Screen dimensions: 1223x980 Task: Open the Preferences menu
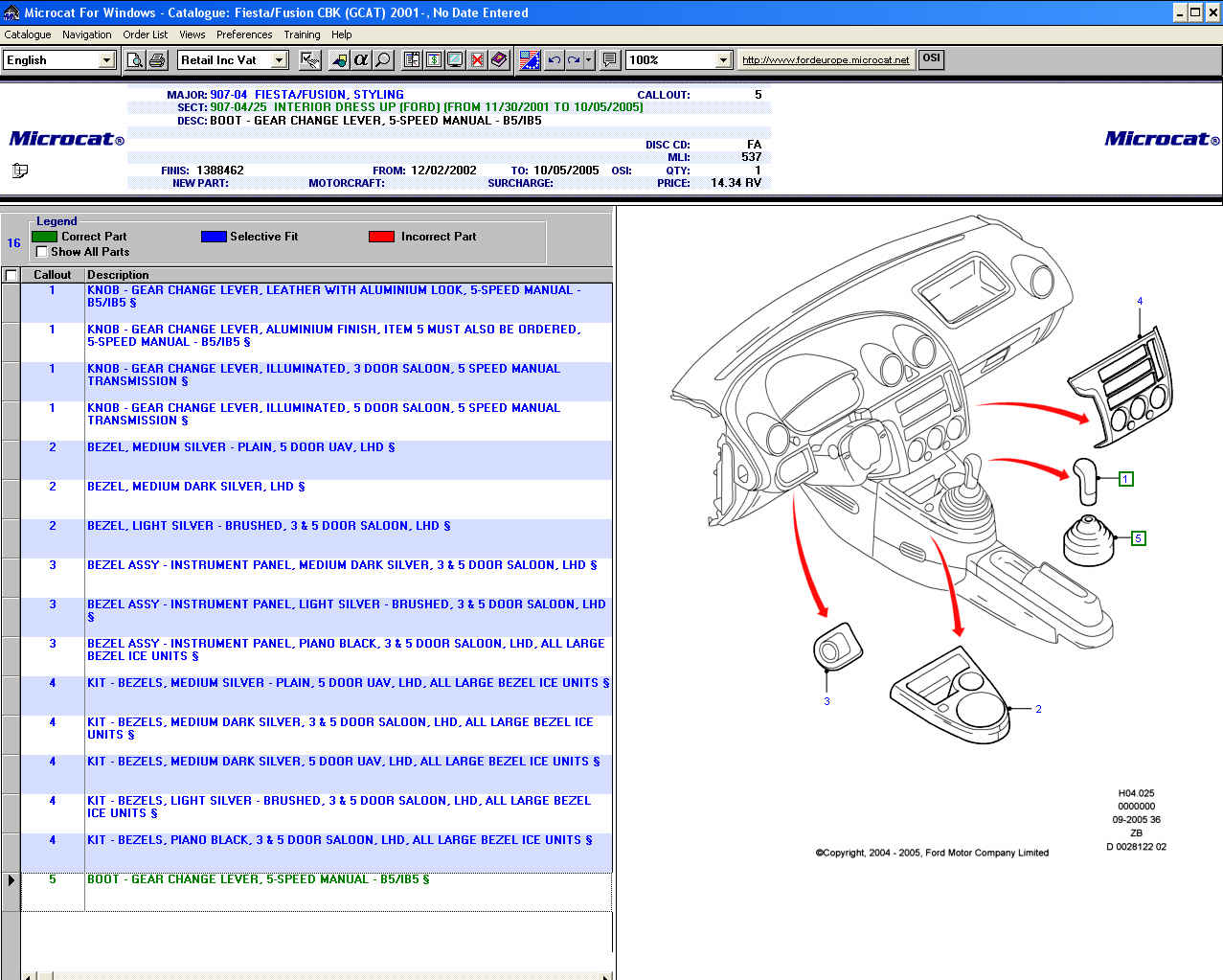pyautogui.click(x=244, y=34)
